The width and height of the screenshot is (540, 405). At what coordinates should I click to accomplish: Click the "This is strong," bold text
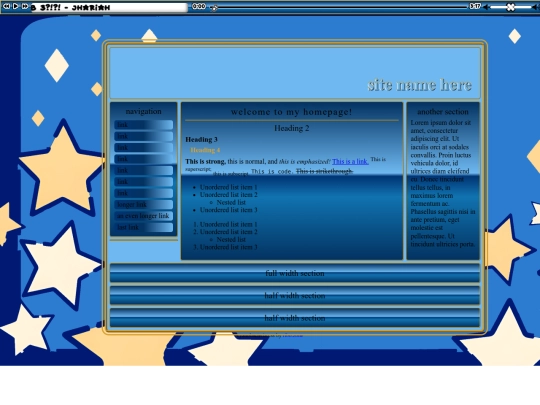coord(206,161)
